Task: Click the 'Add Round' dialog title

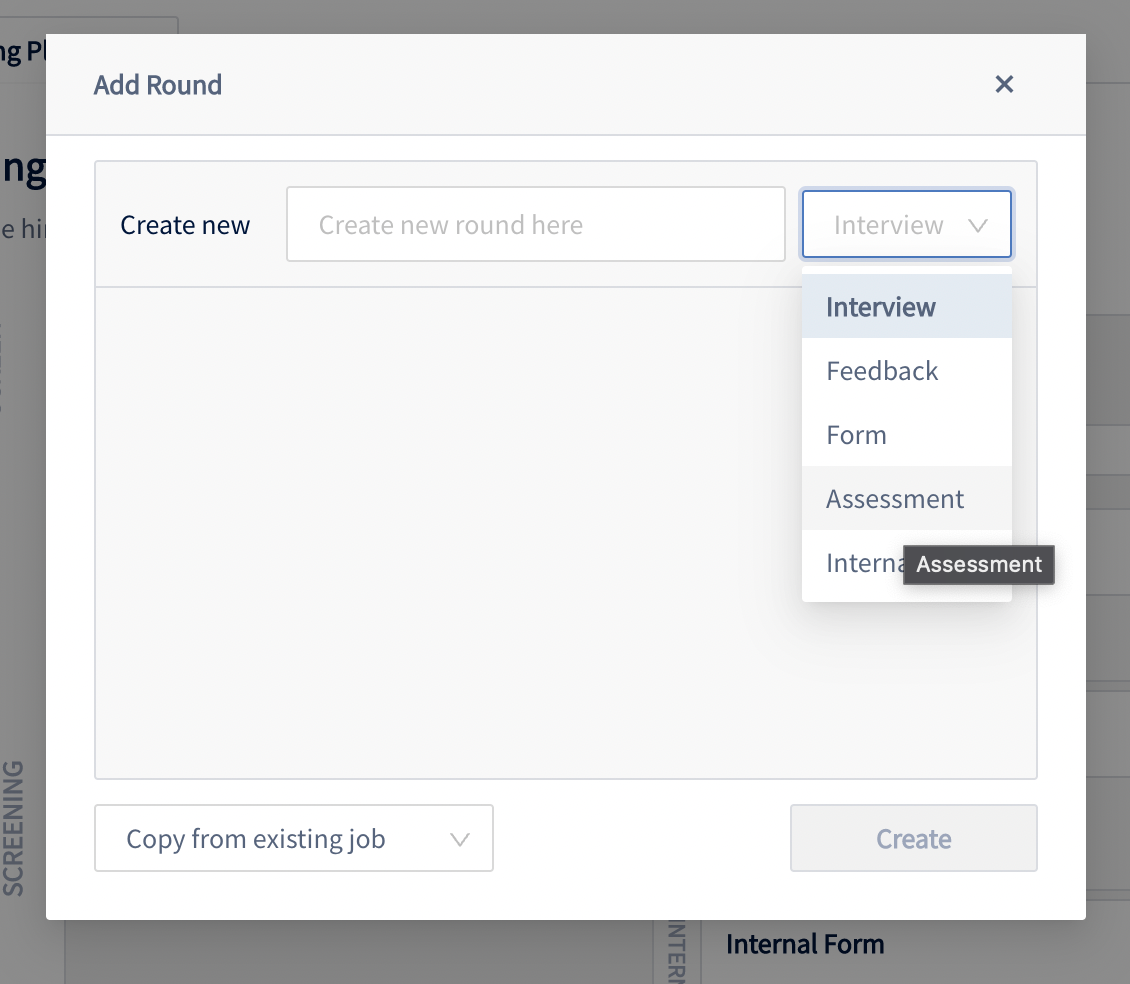Action: pyautogui.click(x=158, y=85)
